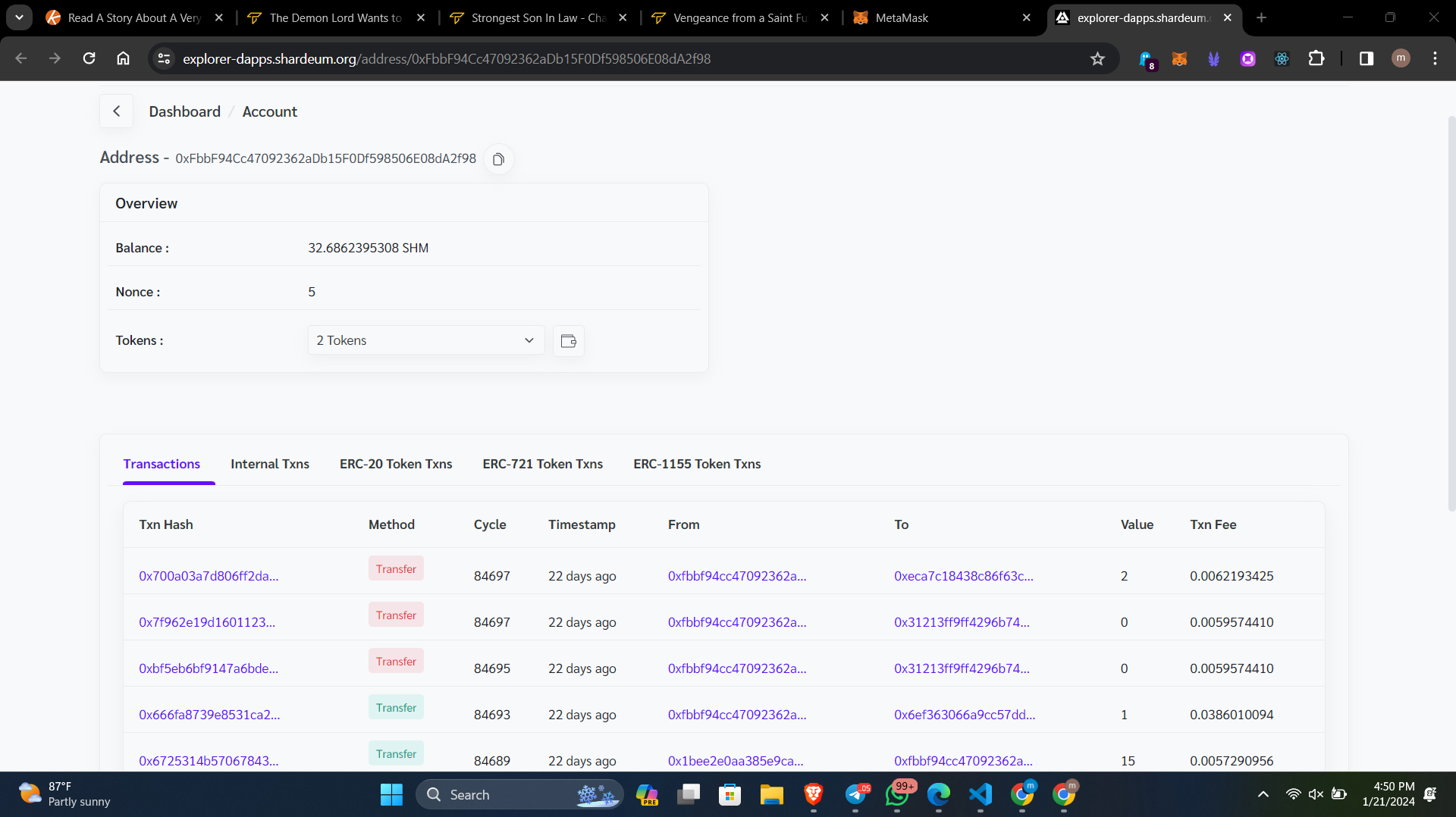Click the site information icon in address bar
This screenshot has width=1456, height=817.
(x=163, y=58)
